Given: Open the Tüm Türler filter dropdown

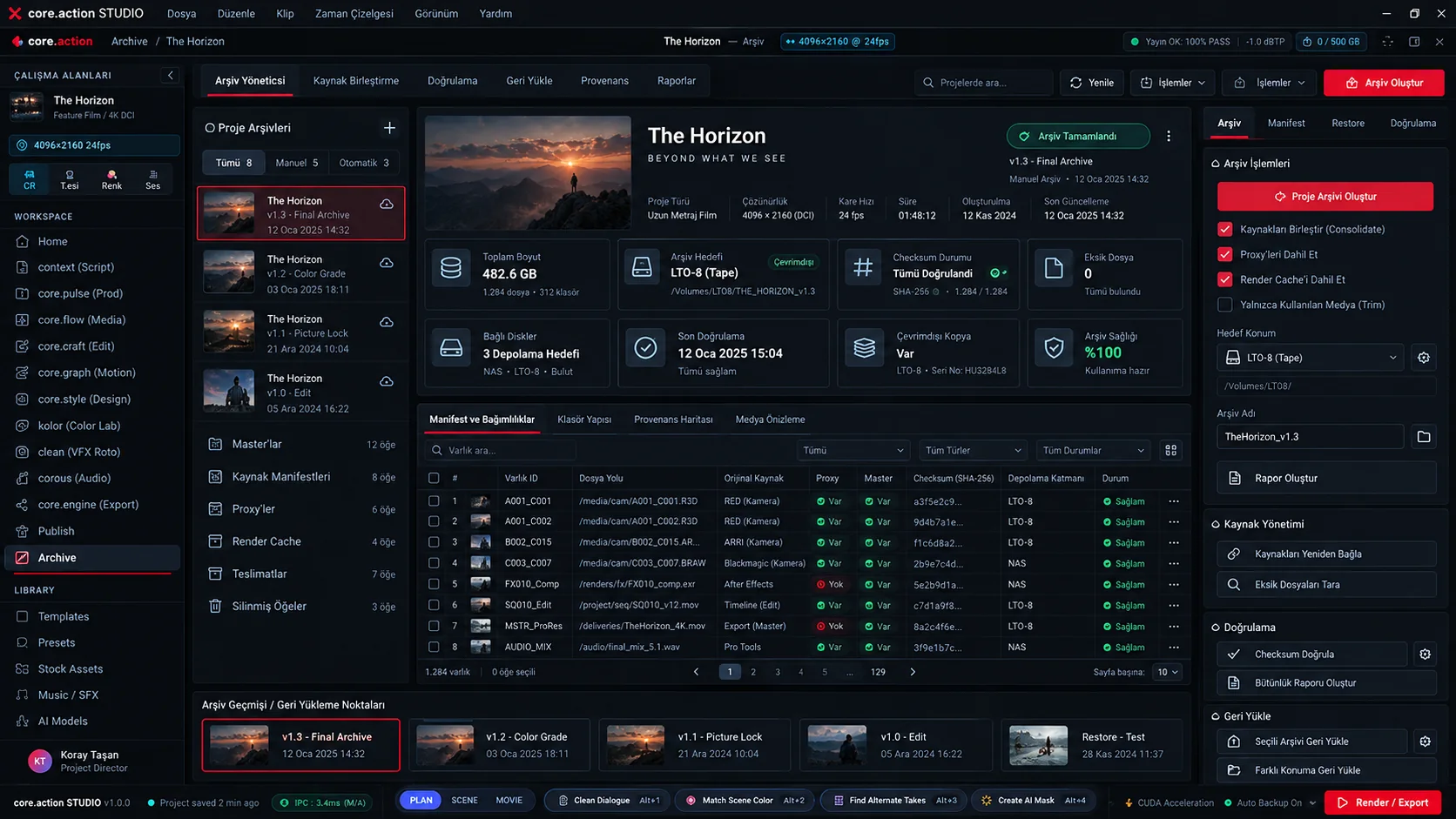Looking at the screenshot, I should [x=973, y=451].
